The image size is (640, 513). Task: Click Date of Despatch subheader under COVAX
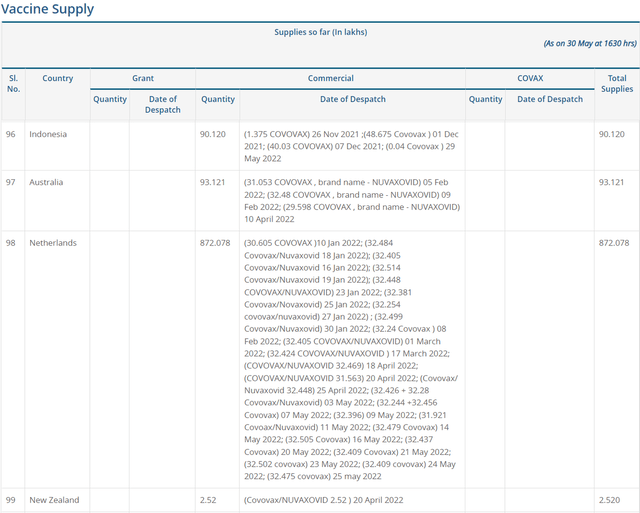(x=550, y=99)
